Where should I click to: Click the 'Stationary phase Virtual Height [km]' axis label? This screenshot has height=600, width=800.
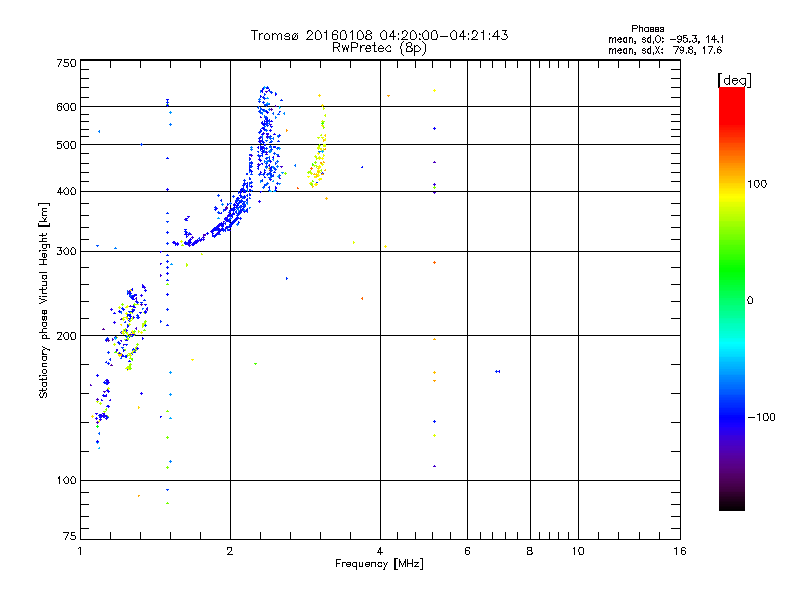[44, 300]
